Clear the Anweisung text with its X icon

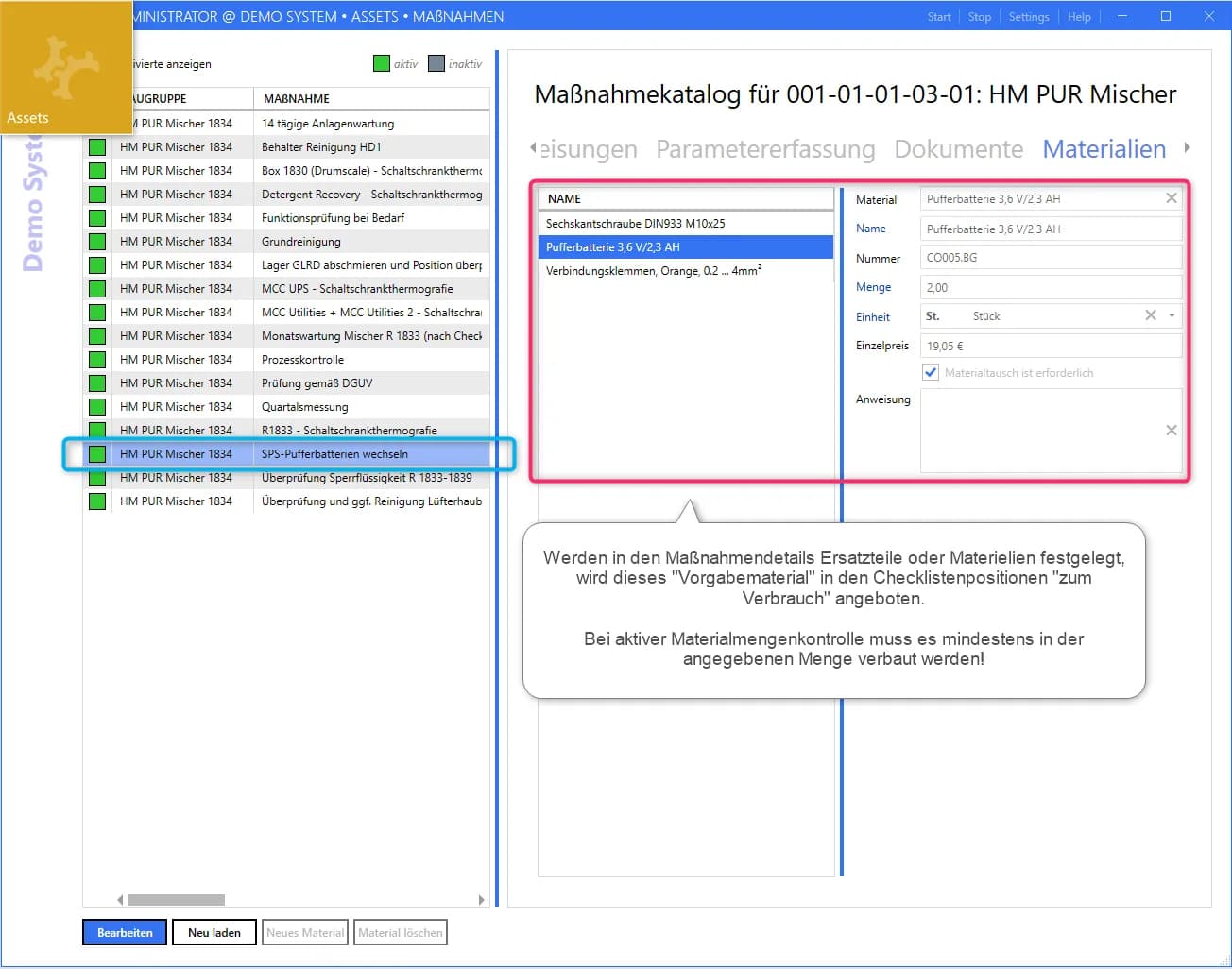point(1171,431)
